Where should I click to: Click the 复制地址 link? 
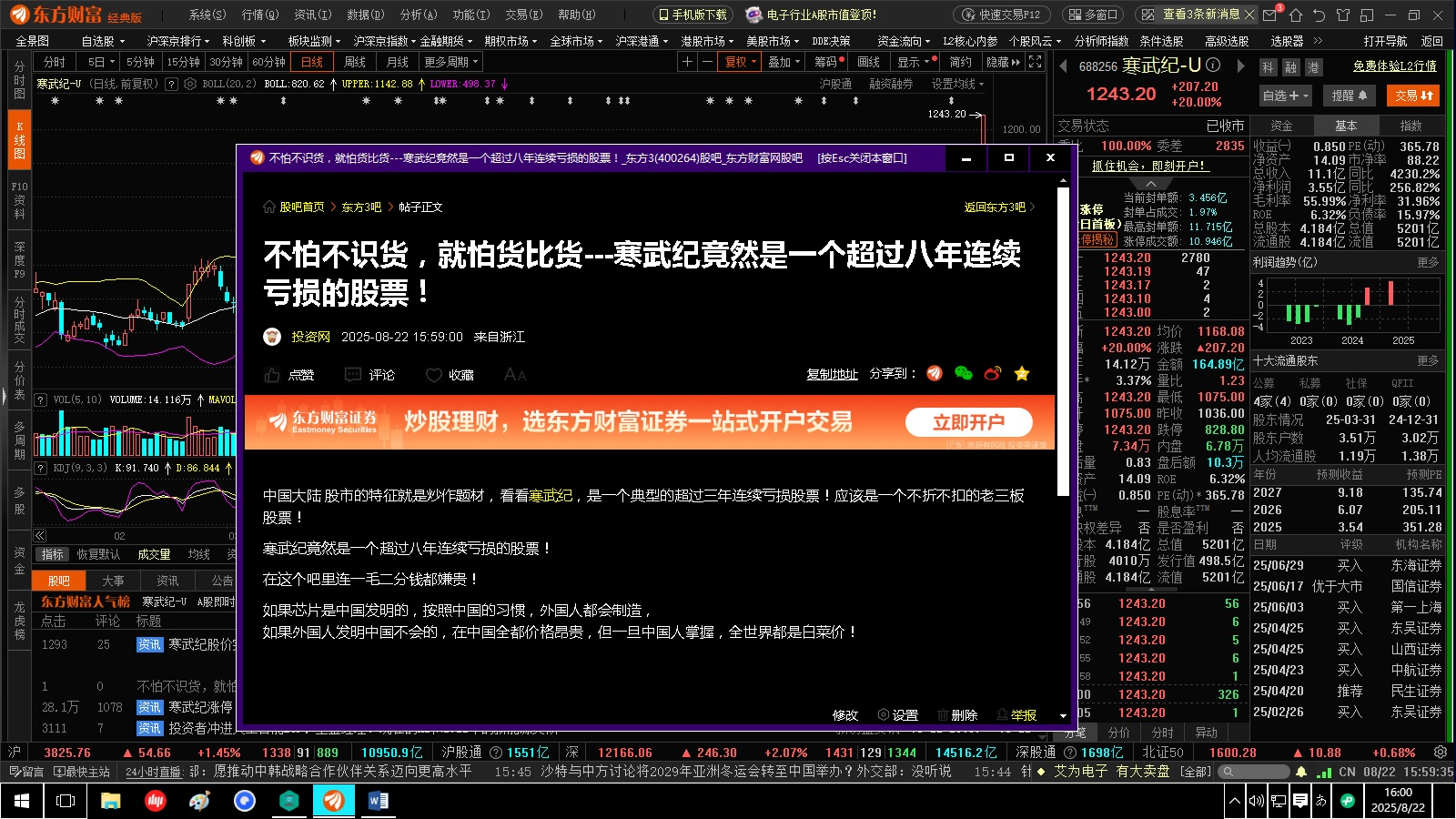tap(832, 374)
